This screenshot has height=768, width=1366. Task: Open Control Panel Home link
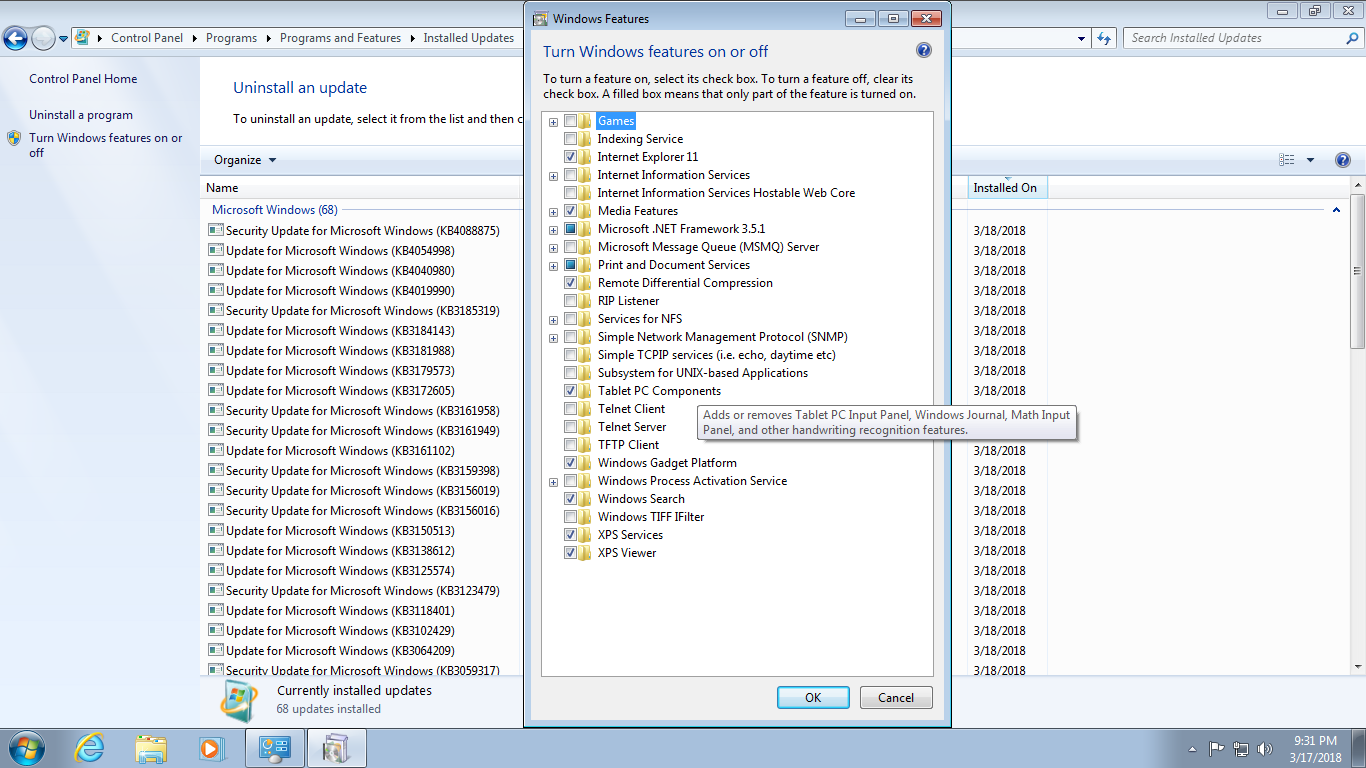pyautogui.click(x=83, y=79)
